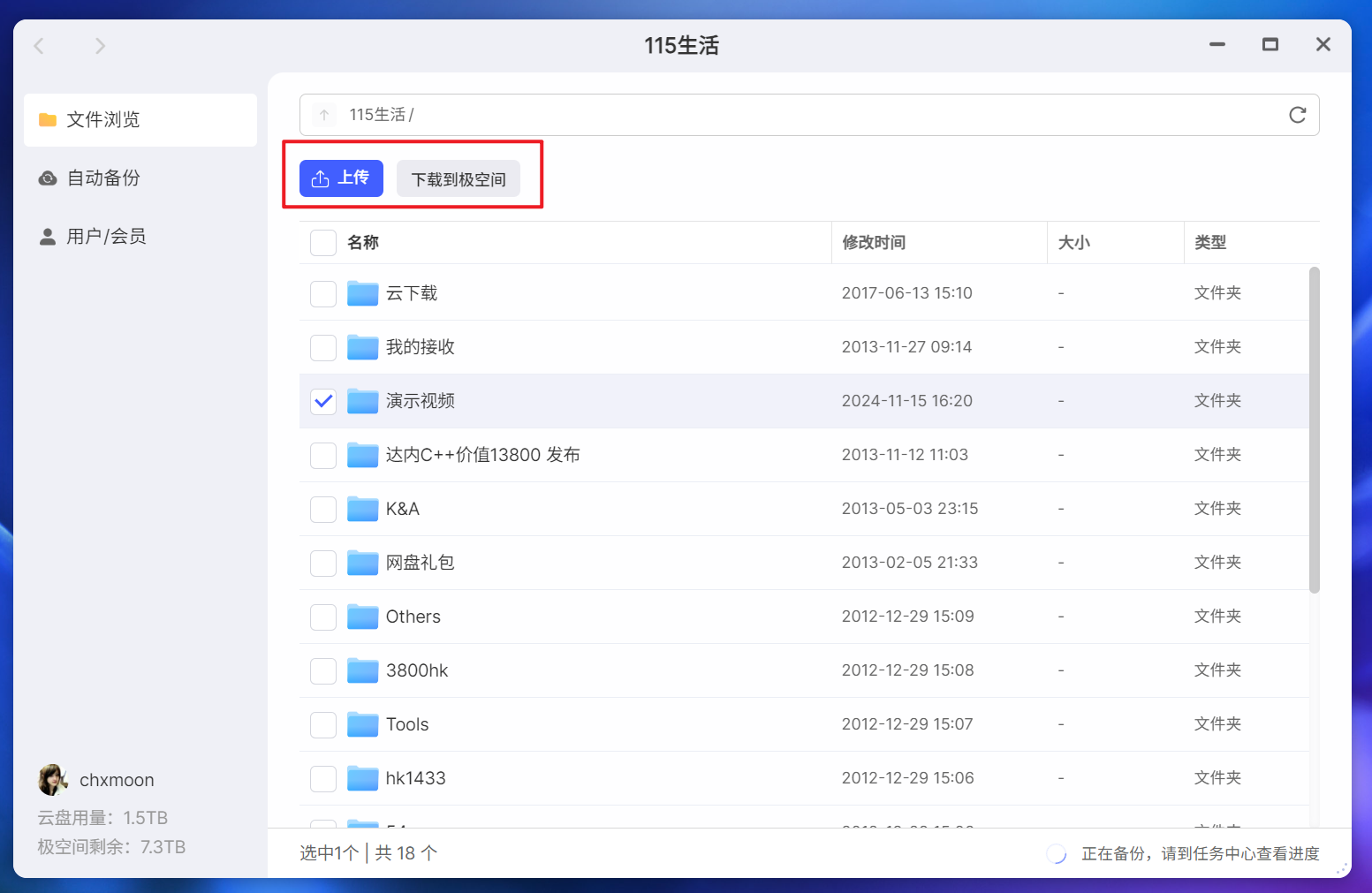
Task: Refresh the file list
Action: [1297, 115]
